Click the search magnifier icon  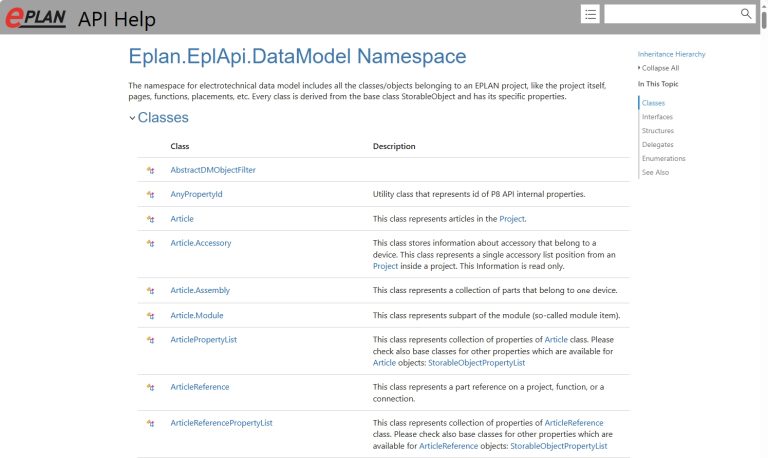[x=745, y=13]
